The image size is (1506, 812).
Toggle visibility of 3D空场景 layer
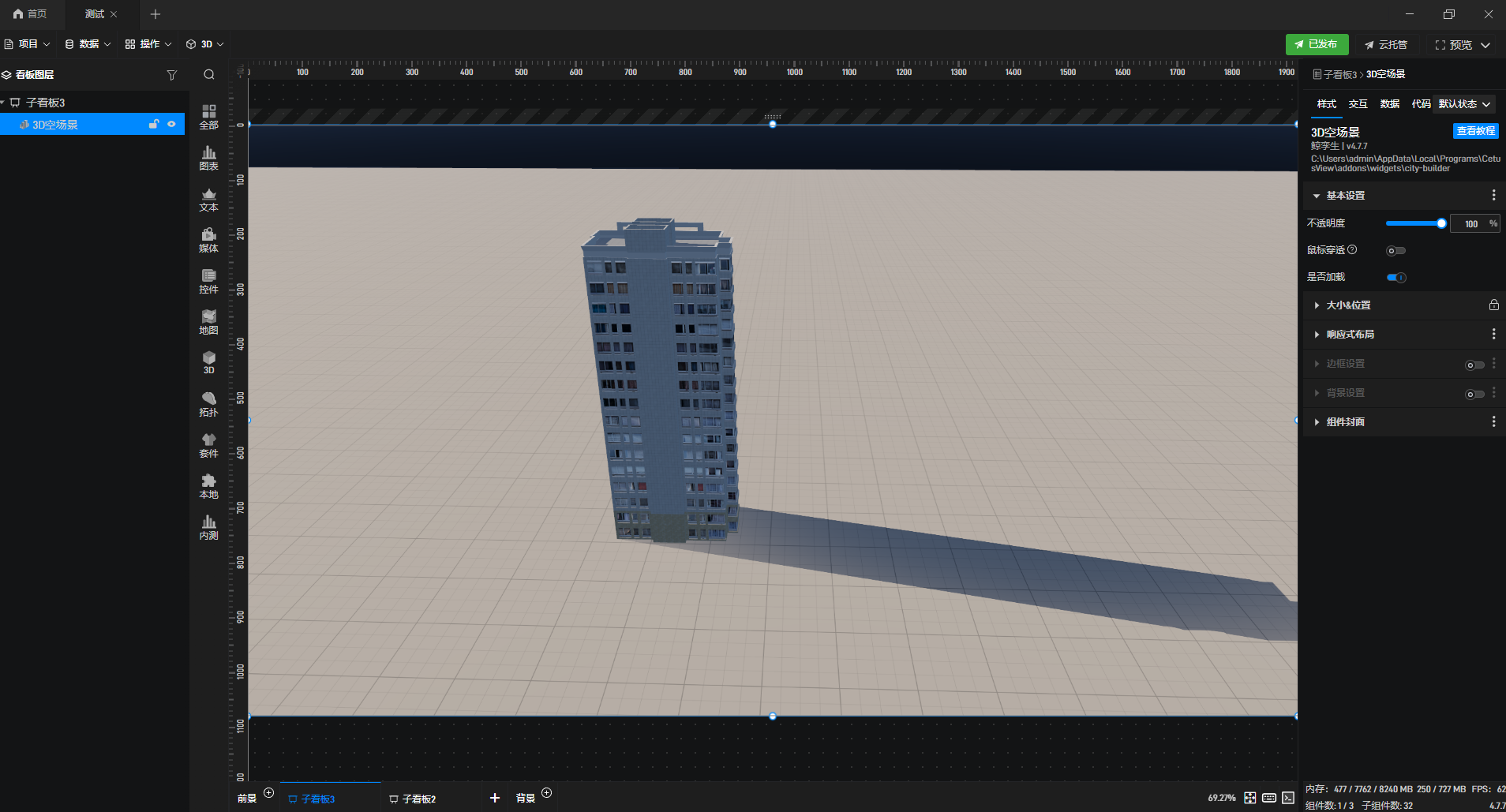171,124
